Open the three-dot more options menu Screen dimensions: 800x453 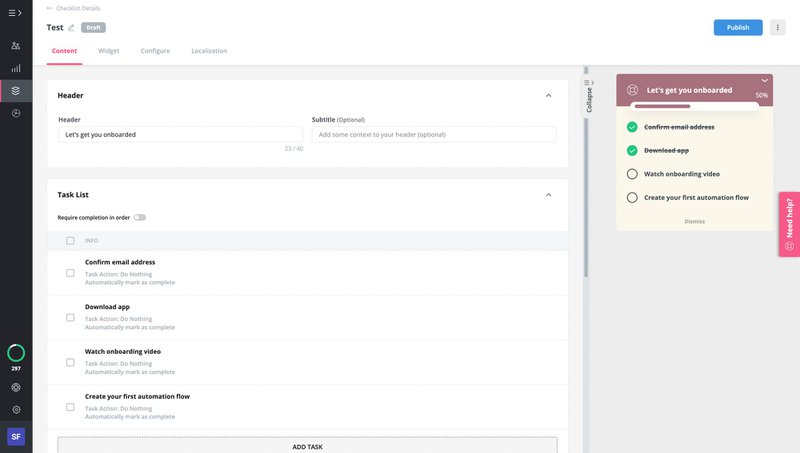778,28
